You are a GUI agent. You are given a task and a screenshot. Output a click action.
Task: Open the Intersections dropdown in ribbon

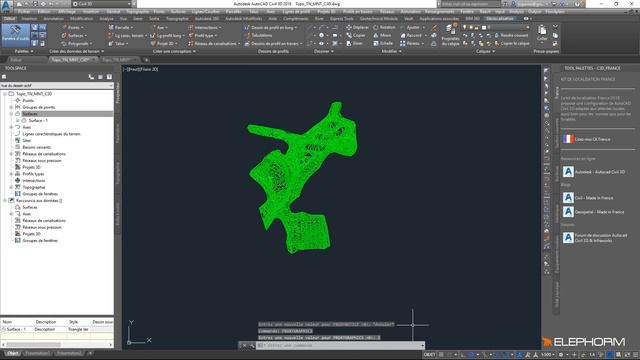(205, 27)
